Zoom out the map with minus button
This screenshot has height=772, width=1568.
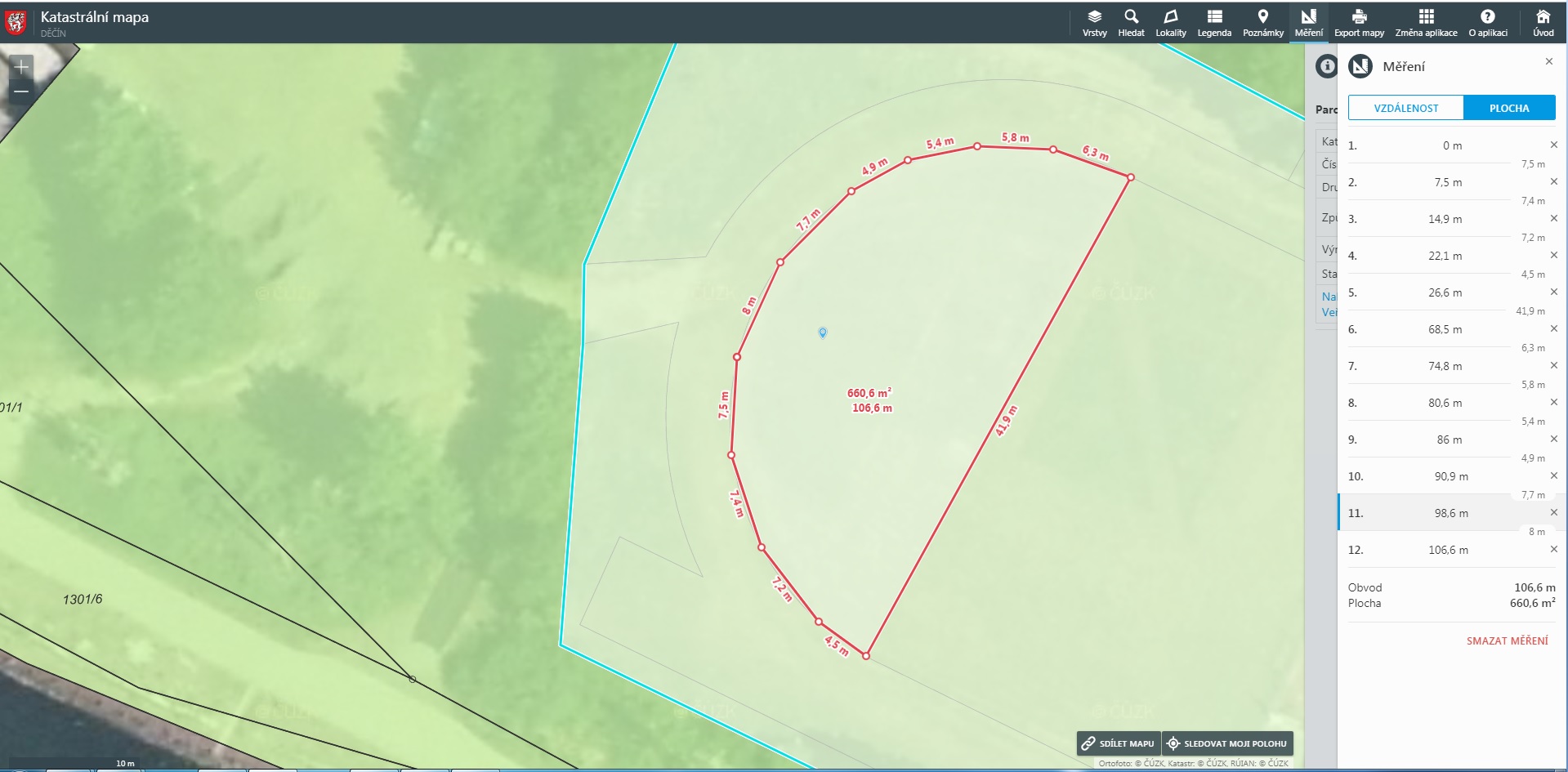[21, 91]
